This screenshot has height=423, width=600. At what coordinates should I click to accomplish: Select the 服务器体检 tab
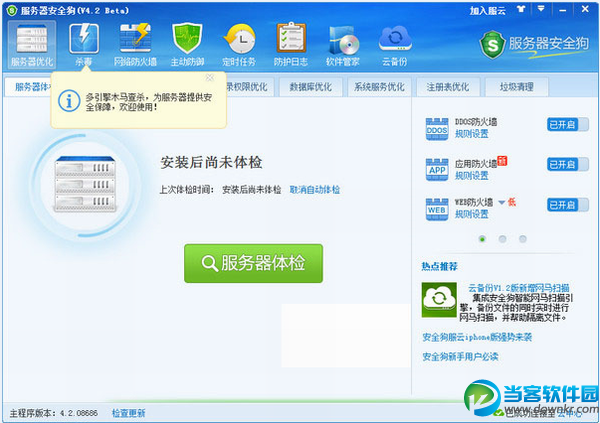coord(29,87)
